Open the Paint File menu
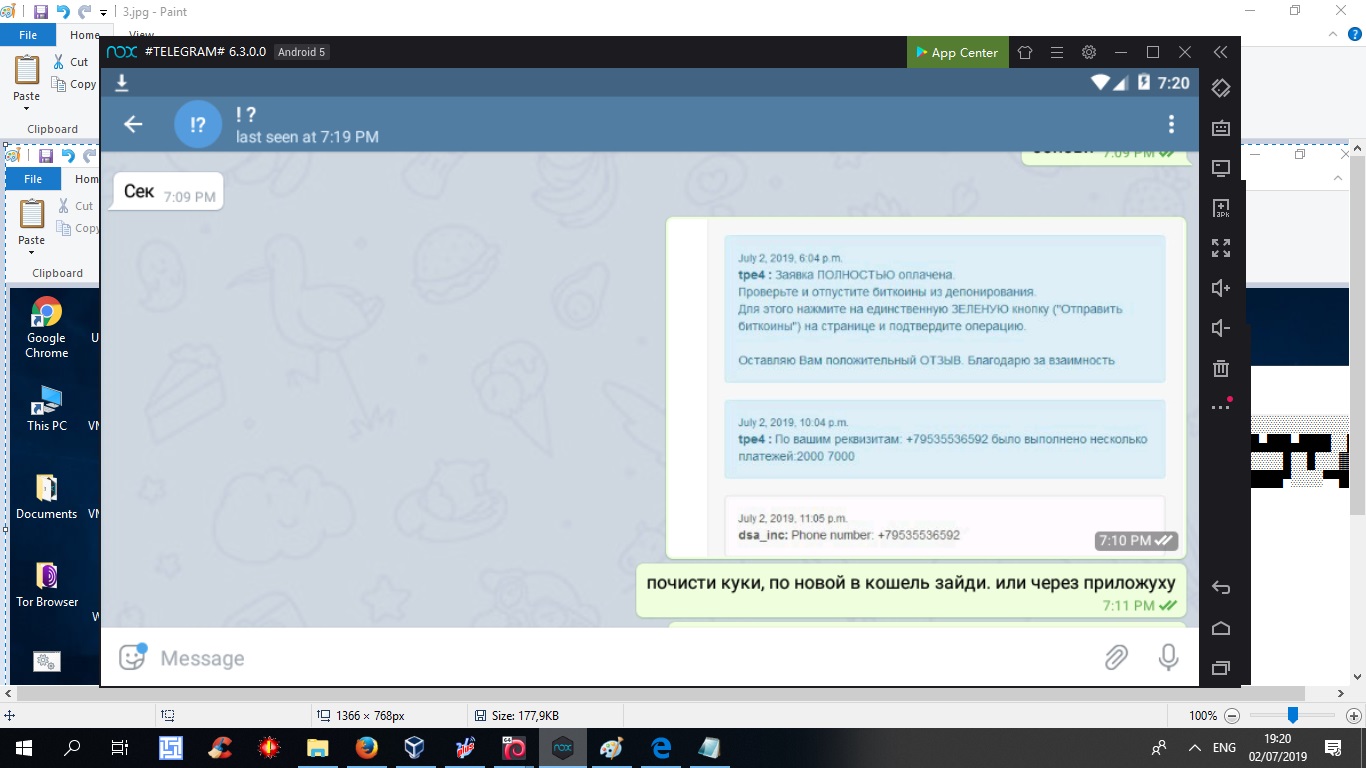The height and width of the screenshot is (768, 1366). click(x=28, y=35)
